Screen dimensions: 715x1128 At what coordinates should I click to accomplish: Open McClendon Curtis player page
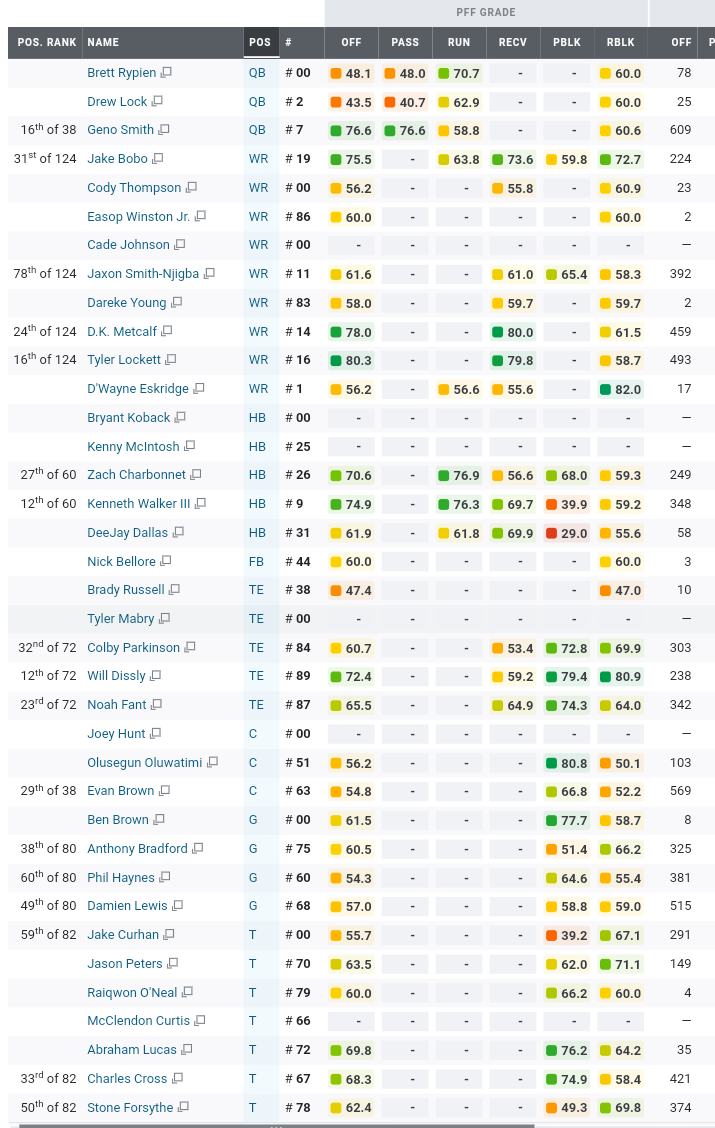[139, 1021]
